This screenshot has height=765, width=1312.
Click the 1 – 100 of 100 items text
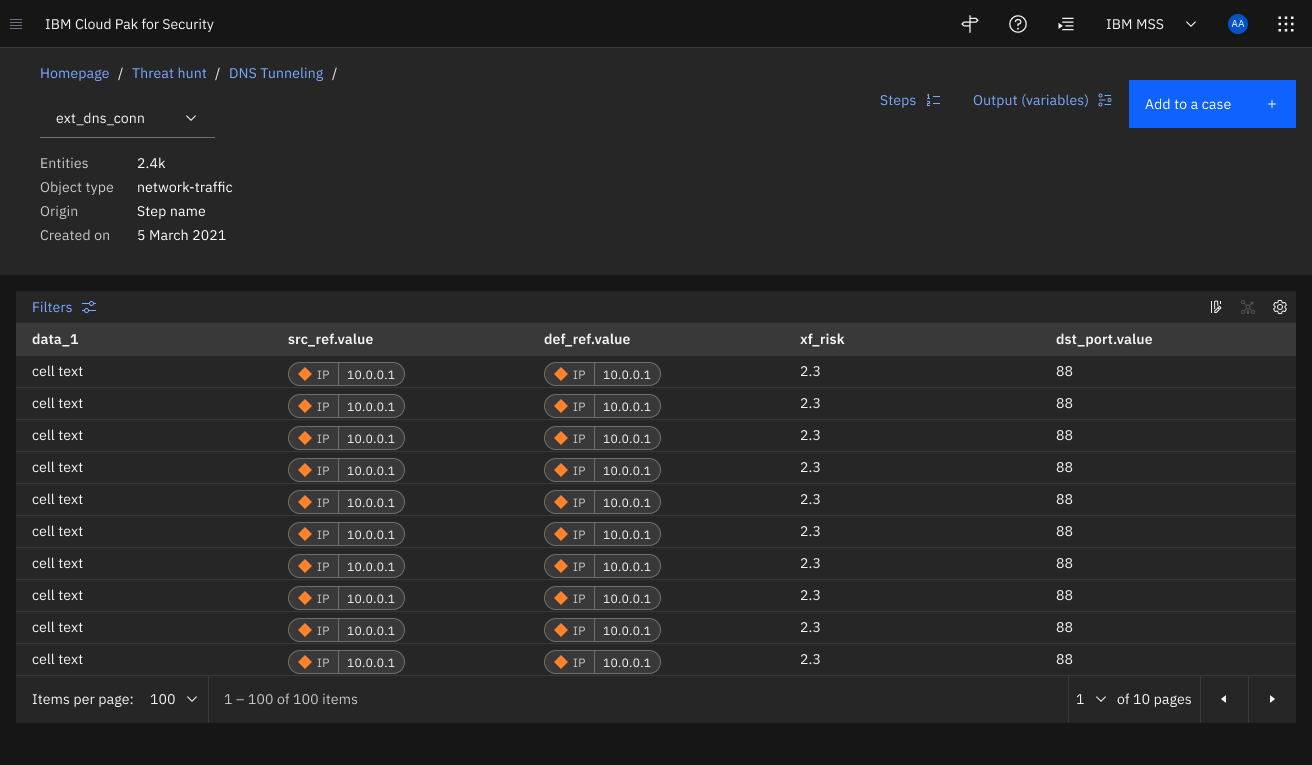(291, 699)
